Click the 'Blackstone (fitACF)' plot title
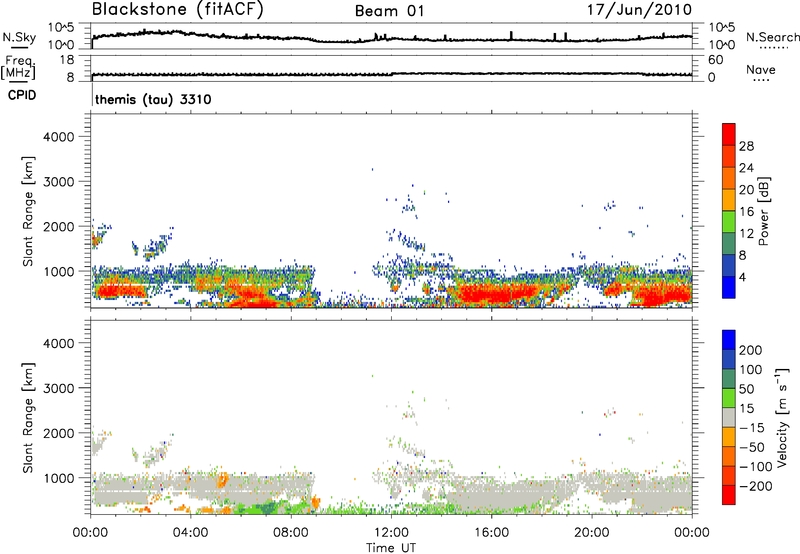The height and width of the screenshot is (554, 800). tap(177, 9)
